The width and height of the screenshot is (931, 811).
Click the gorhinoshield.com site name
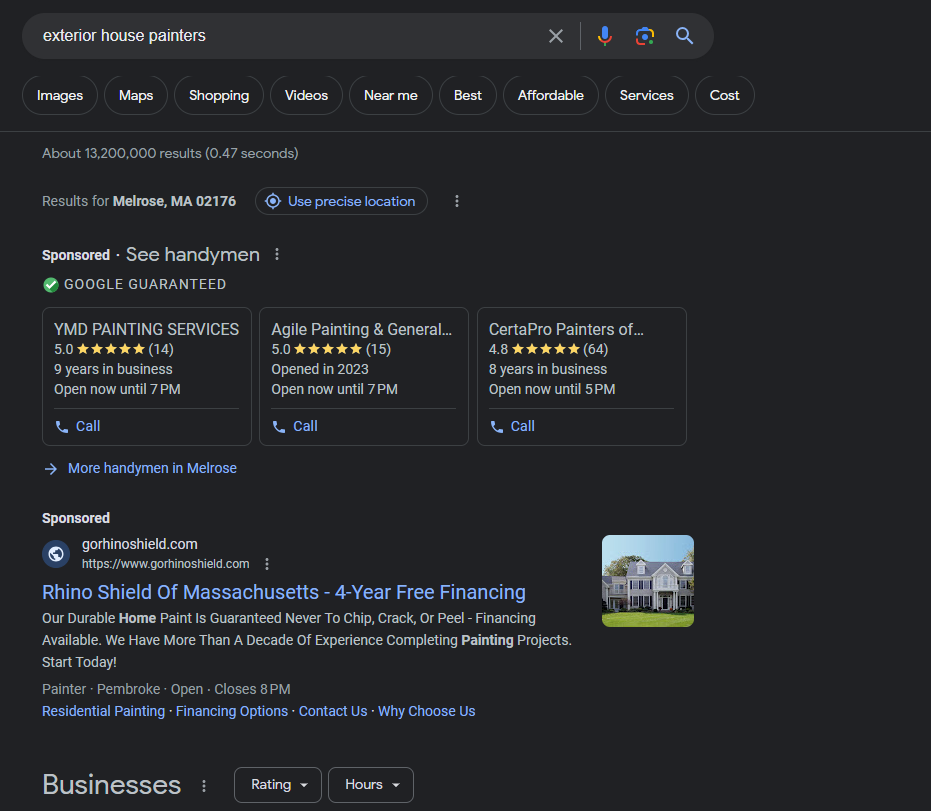coord(140,544)
